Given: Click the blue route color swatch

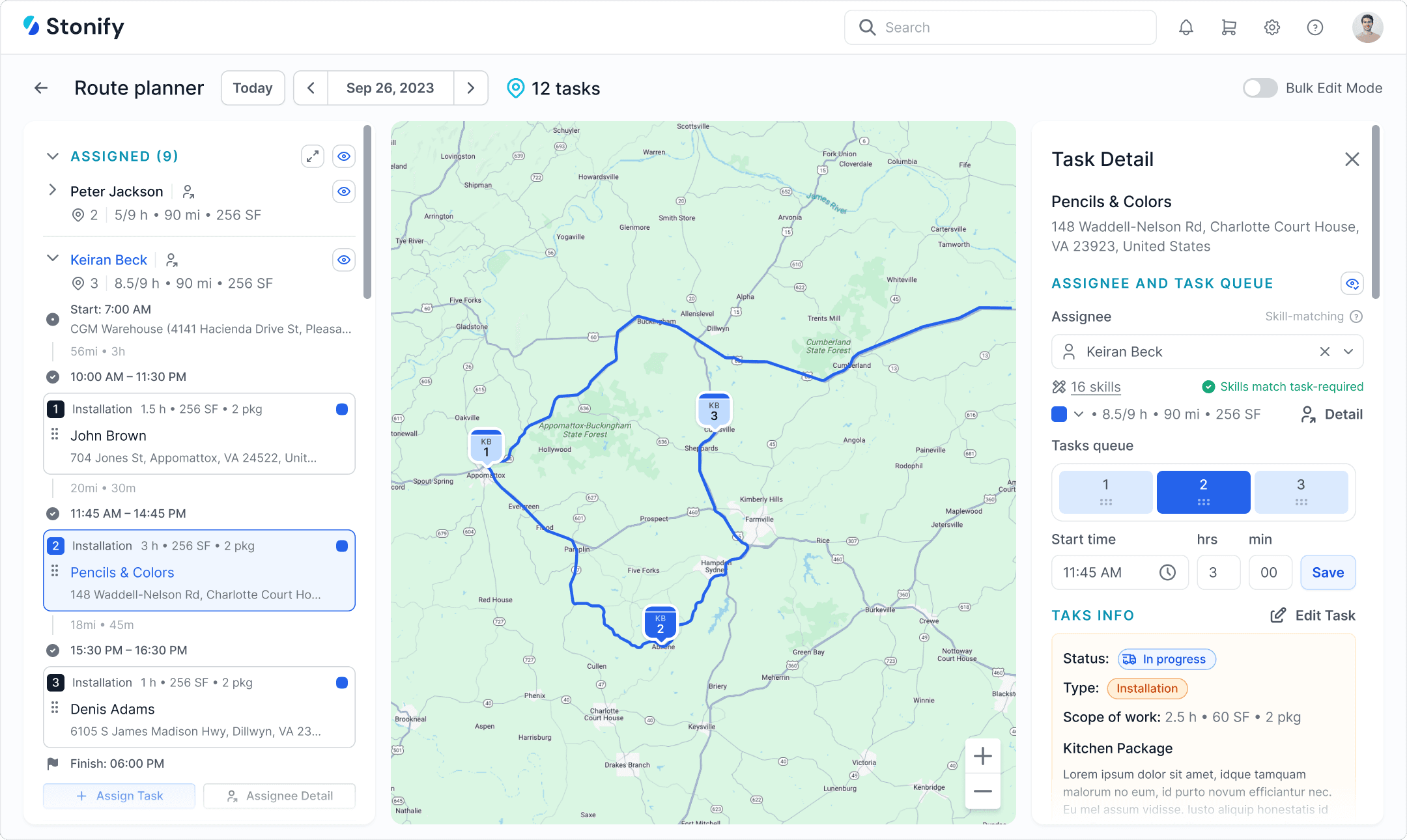Looking at the screenshot, I should pos(1058,414).
